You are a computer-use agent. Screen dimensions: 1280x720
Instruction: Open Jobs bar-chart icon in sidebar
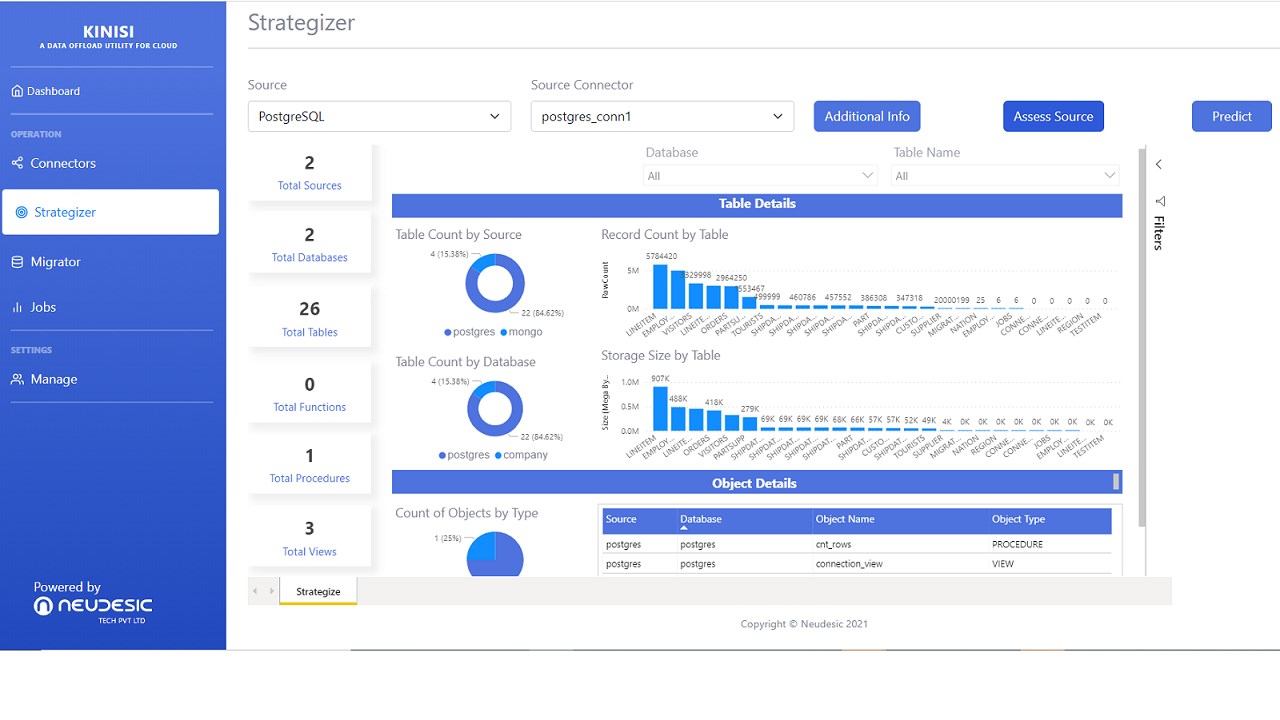click(x=17, y=307)
